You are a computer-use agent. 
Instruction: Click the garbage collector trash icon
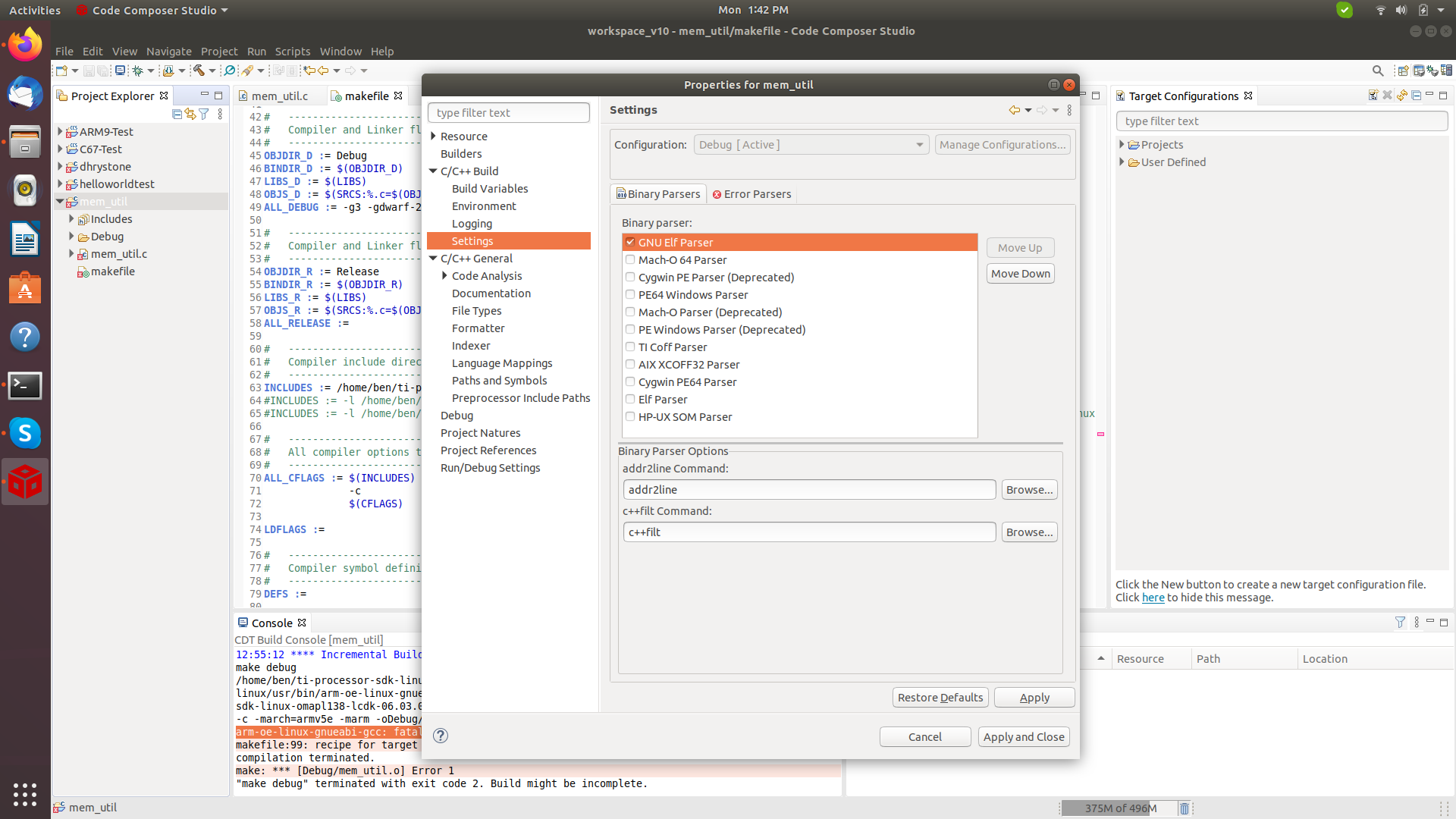click(x=1184, y=808)
